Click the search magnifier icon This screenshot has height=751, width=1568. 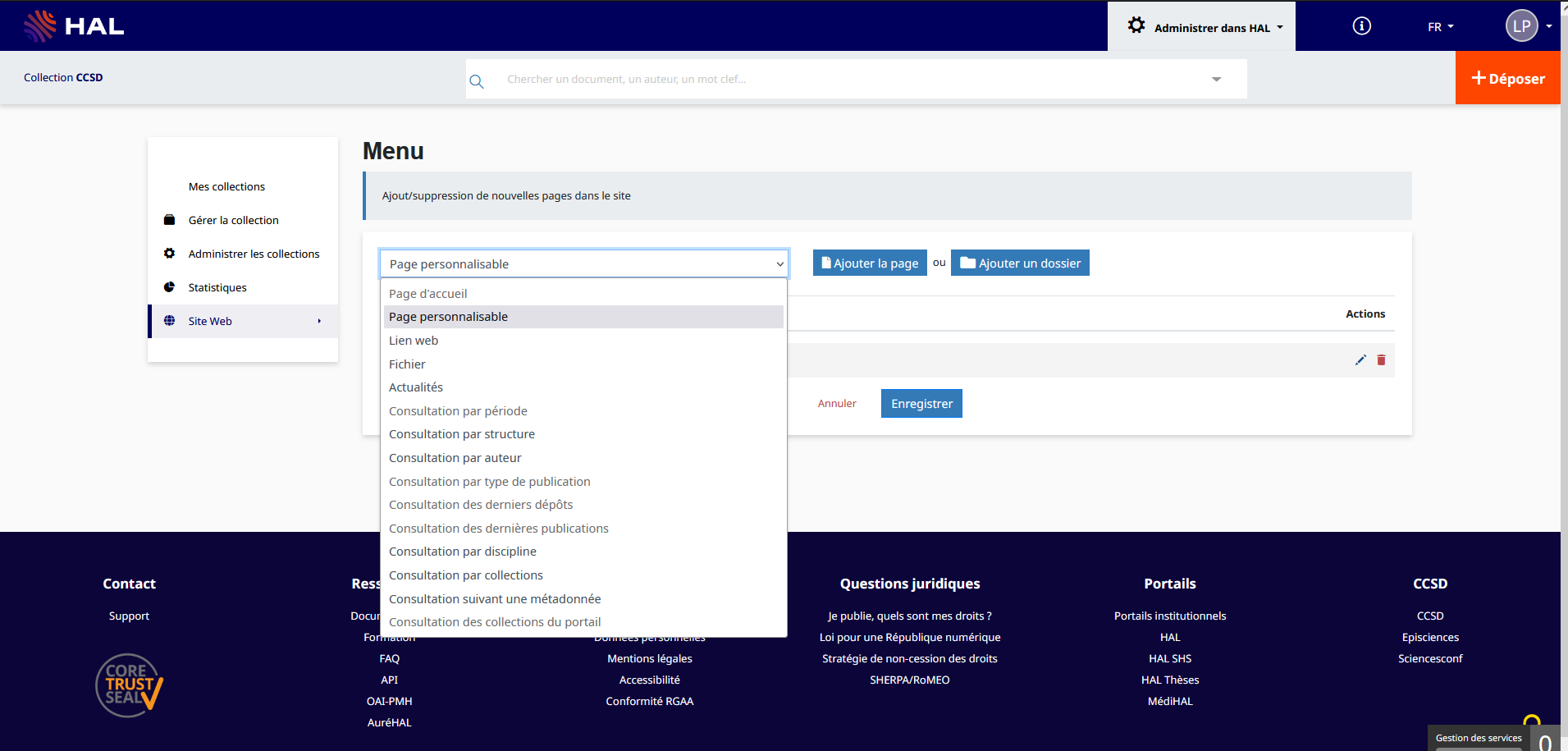pos(477,81)
